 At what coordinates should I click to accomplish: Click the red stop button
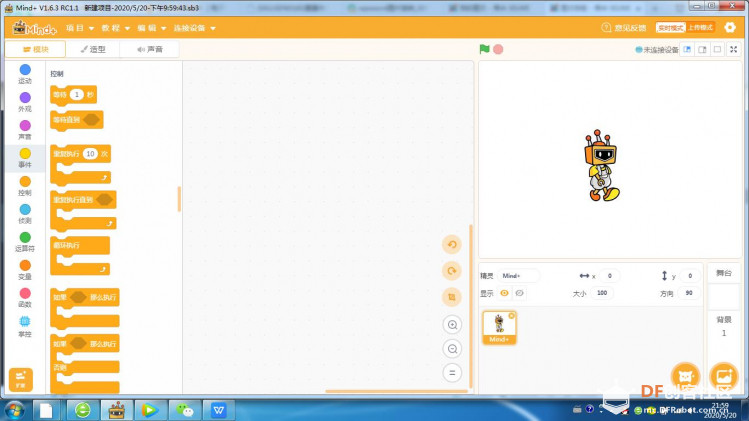498,49
